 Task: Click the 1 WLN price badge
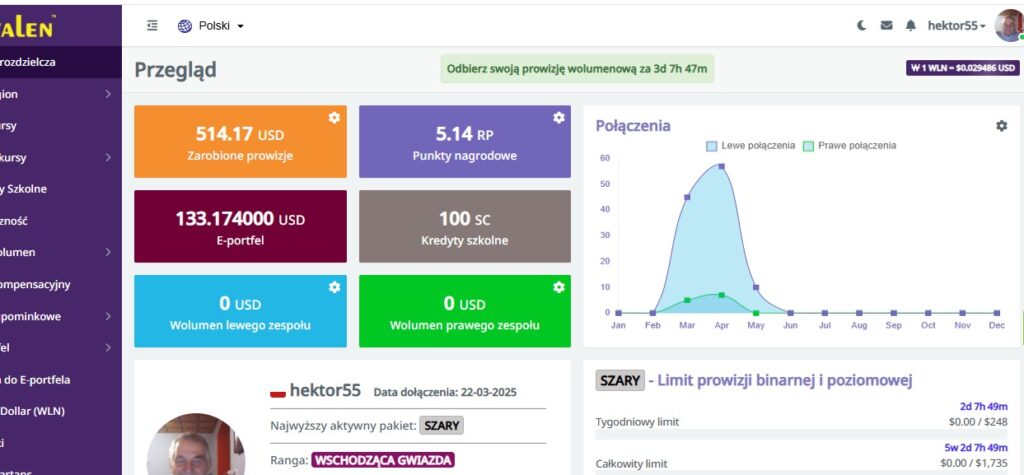click(962, 69)
